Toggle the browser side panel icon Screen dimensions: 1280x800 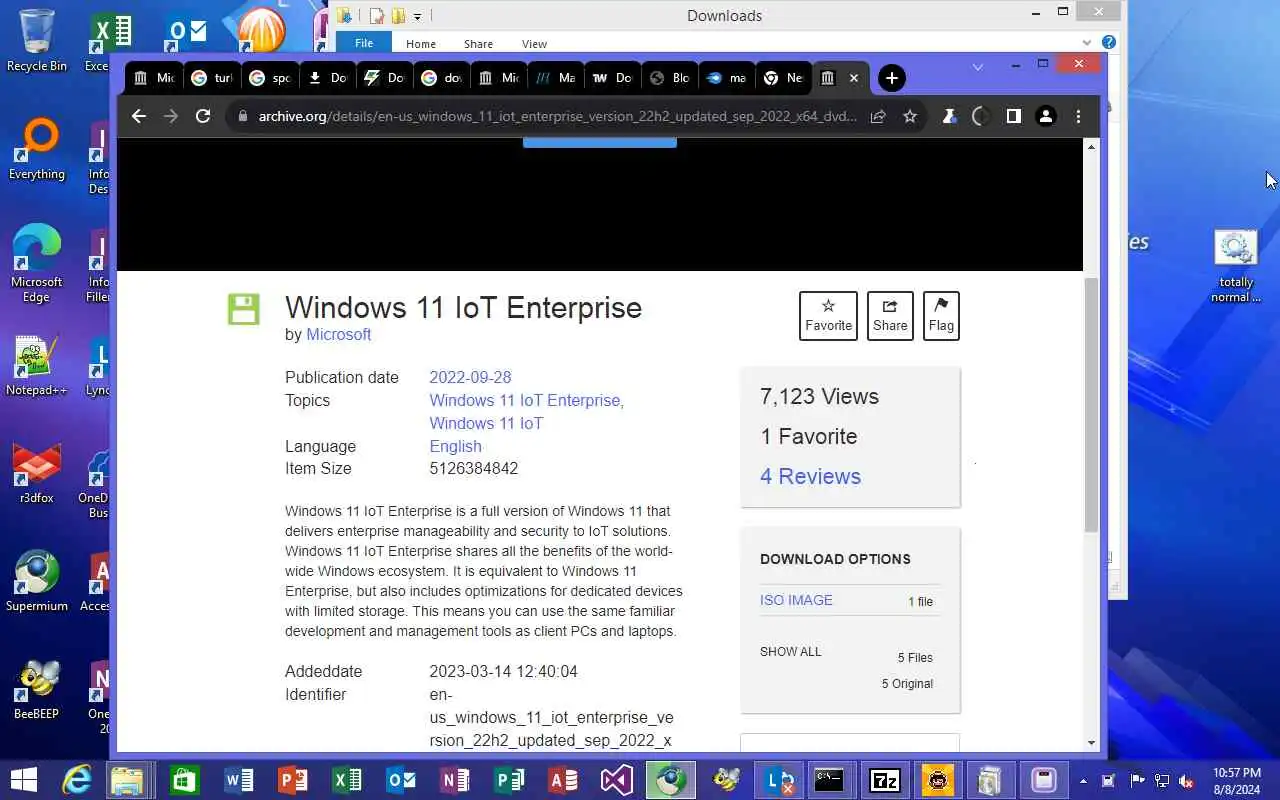pos(1014,116)
